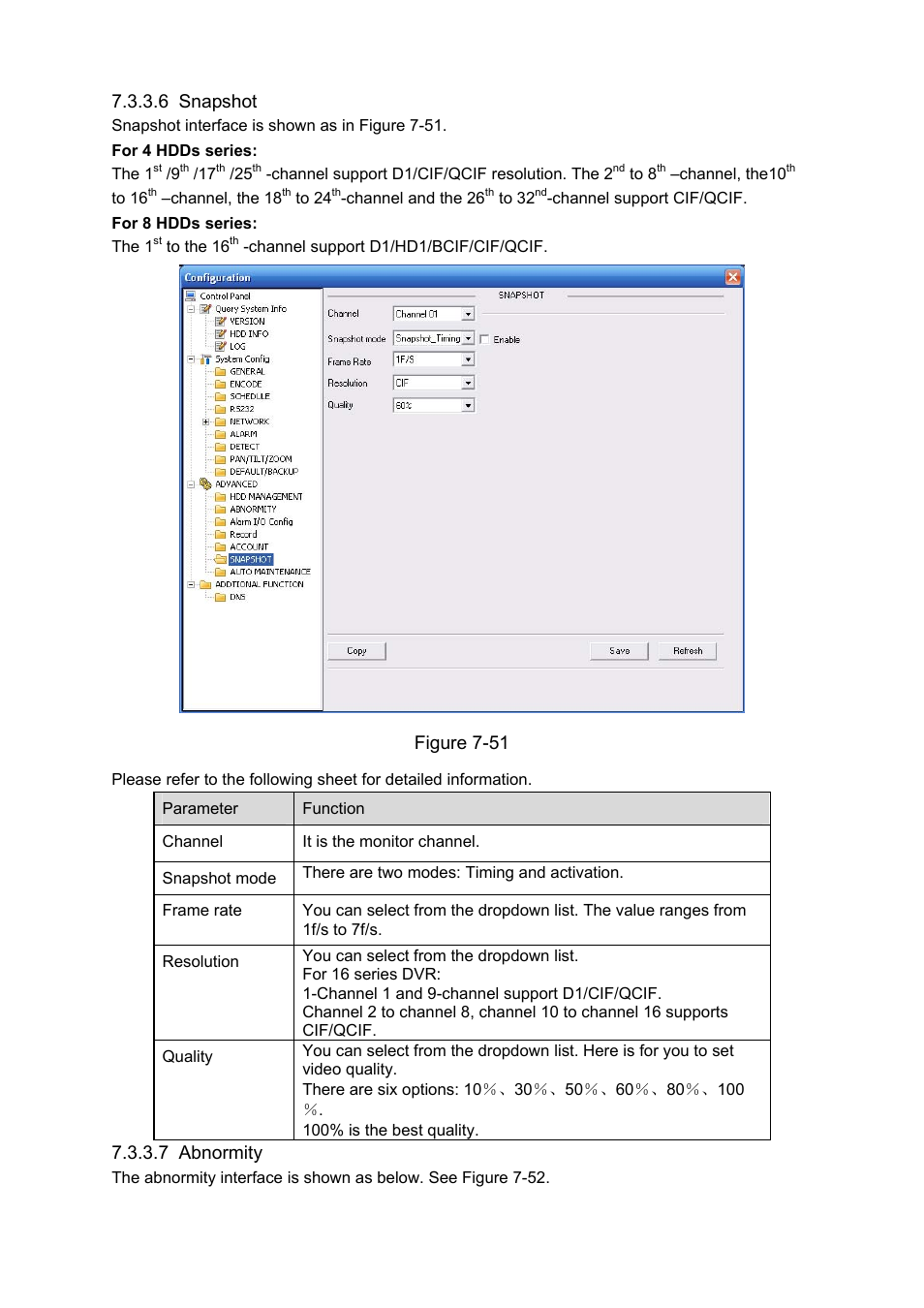The image size is (924, 1308).
Task: Click the ADDITIONAL FUNCTION folder icon
Action: click(x=205, y=585)
